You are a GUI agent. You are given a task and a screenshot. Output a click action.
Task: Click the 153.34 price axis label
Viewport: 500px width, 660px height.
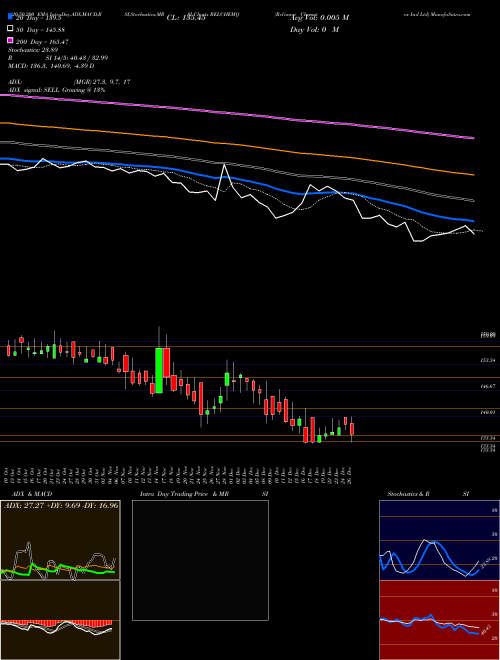point(488,361)
